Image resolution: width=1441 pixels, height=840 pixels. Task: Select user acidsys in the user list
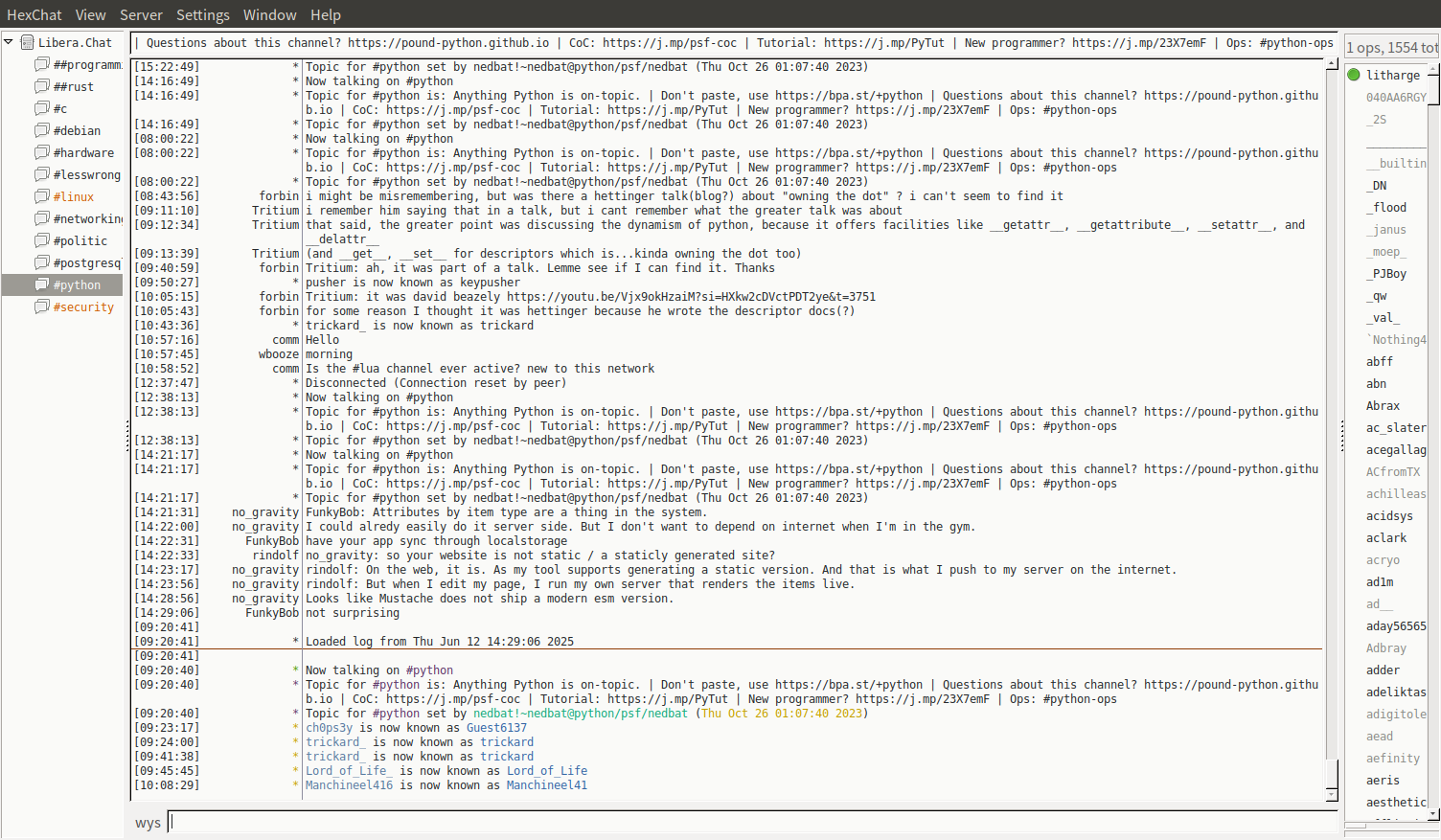click(x=1390, y=516)
